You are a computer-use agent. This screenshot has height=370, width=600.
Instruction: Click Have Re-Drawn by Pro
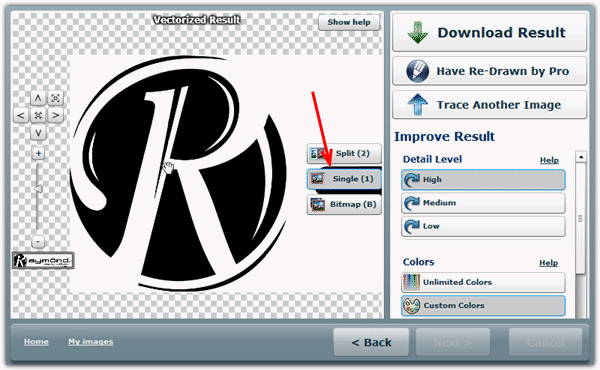click(x=489, y=71)
